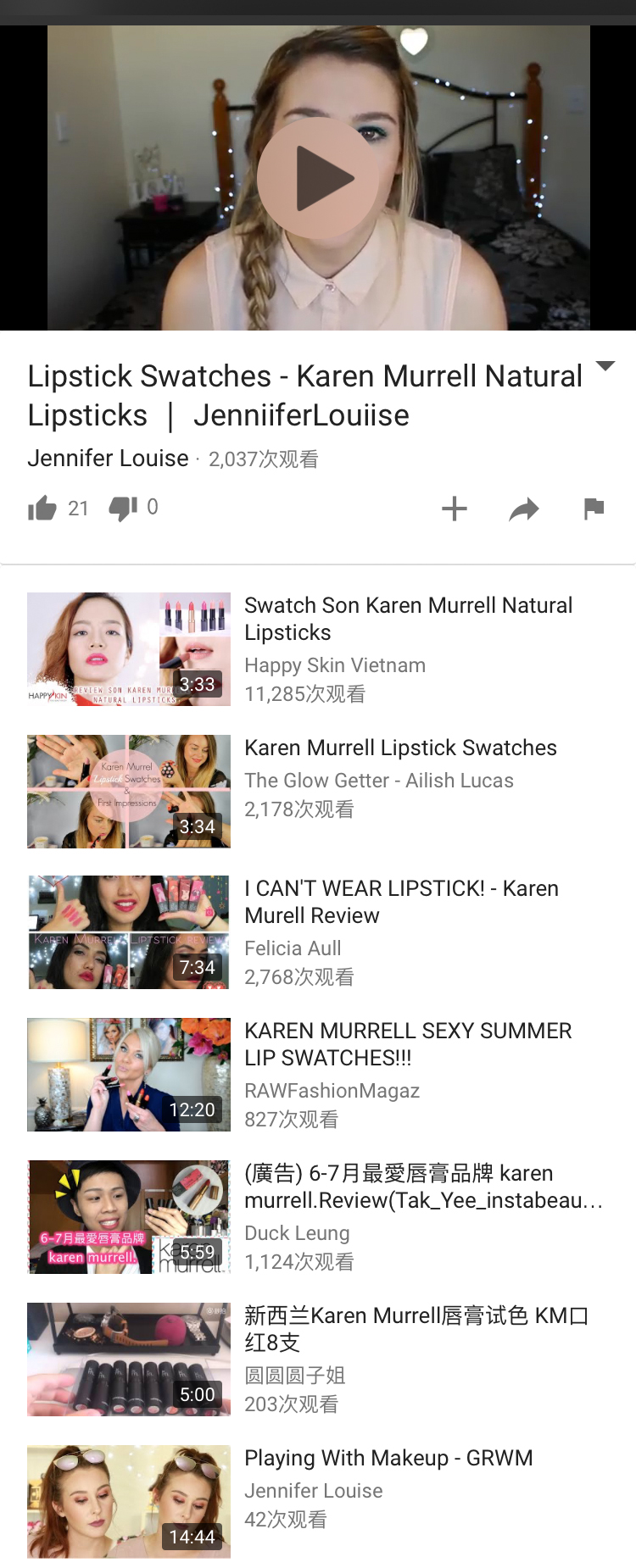Select the 5:00 lipstick tubes thumbnail
This screenshot has height=1568, width=636.
tap(129, 1359)
